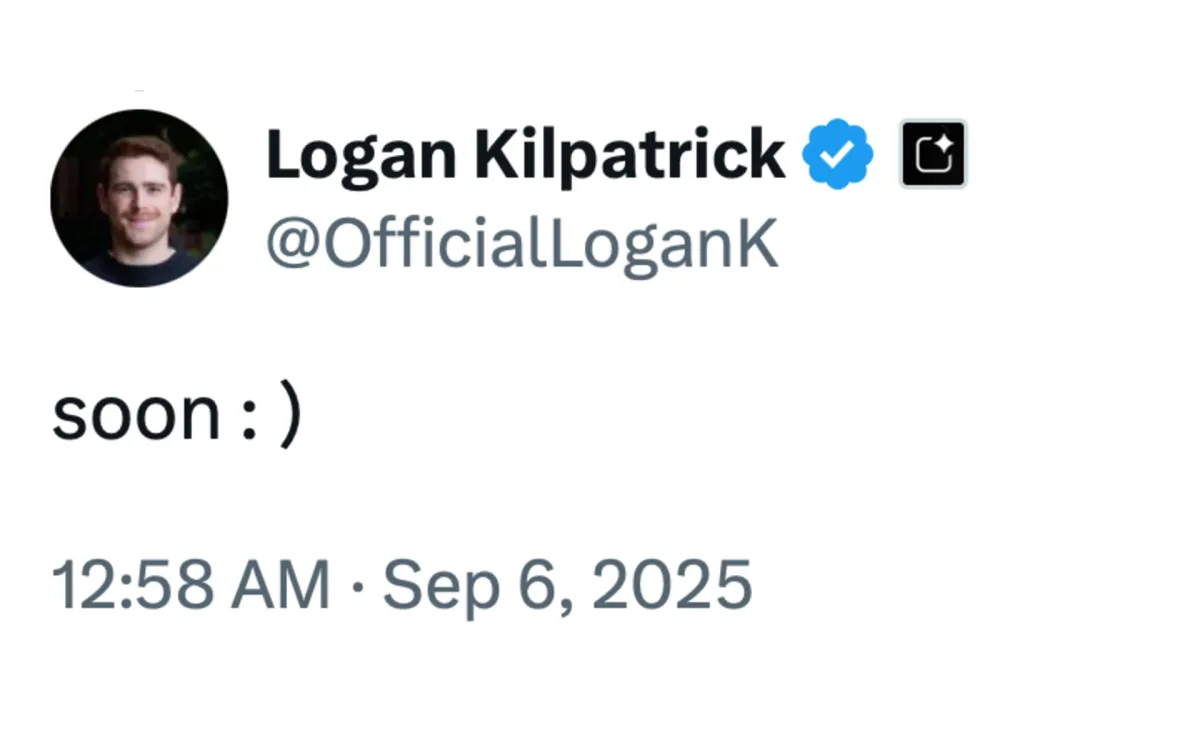Click the white check inside the blue badge

(838, 154)
